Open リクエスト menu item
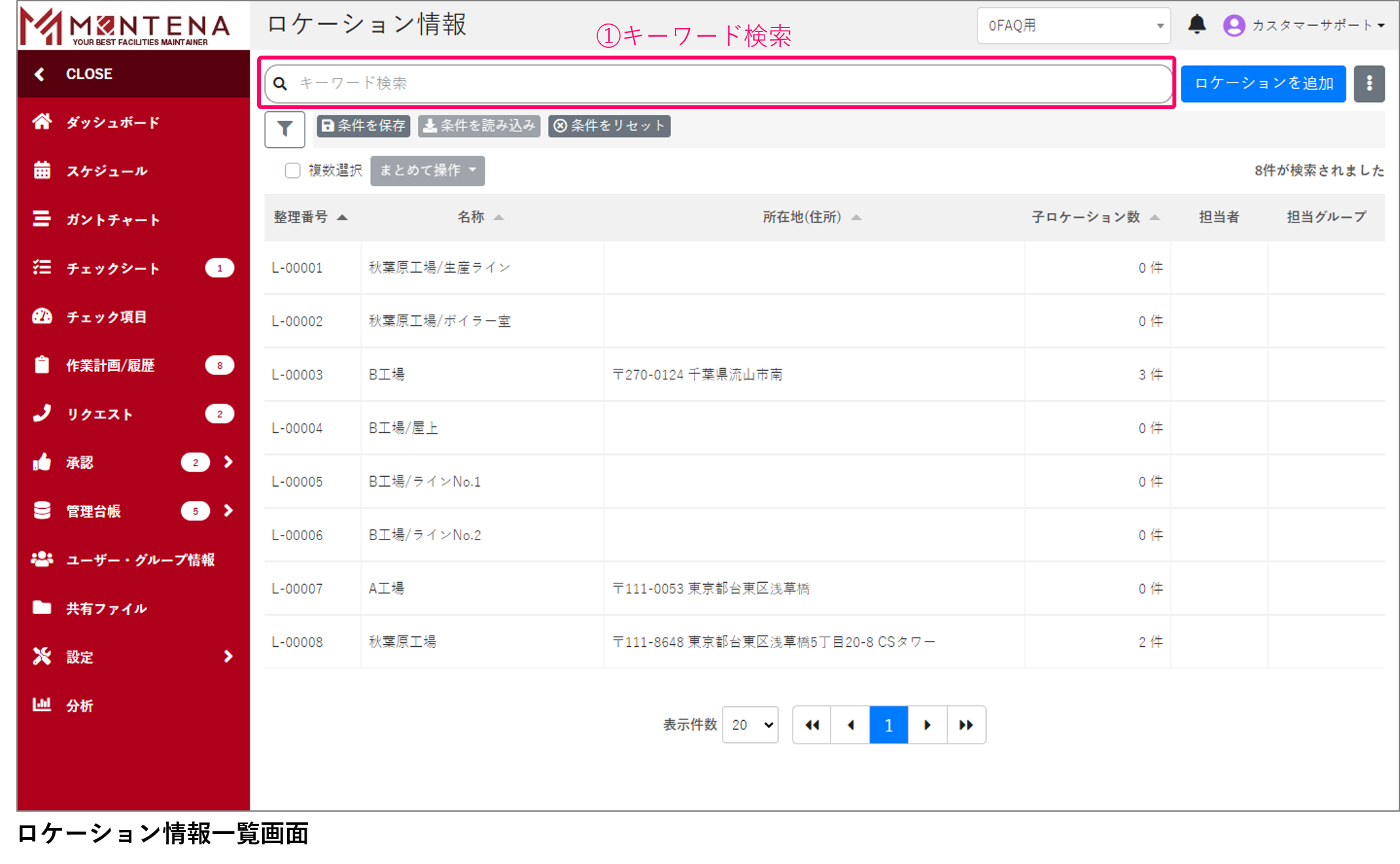 (99, 414)
